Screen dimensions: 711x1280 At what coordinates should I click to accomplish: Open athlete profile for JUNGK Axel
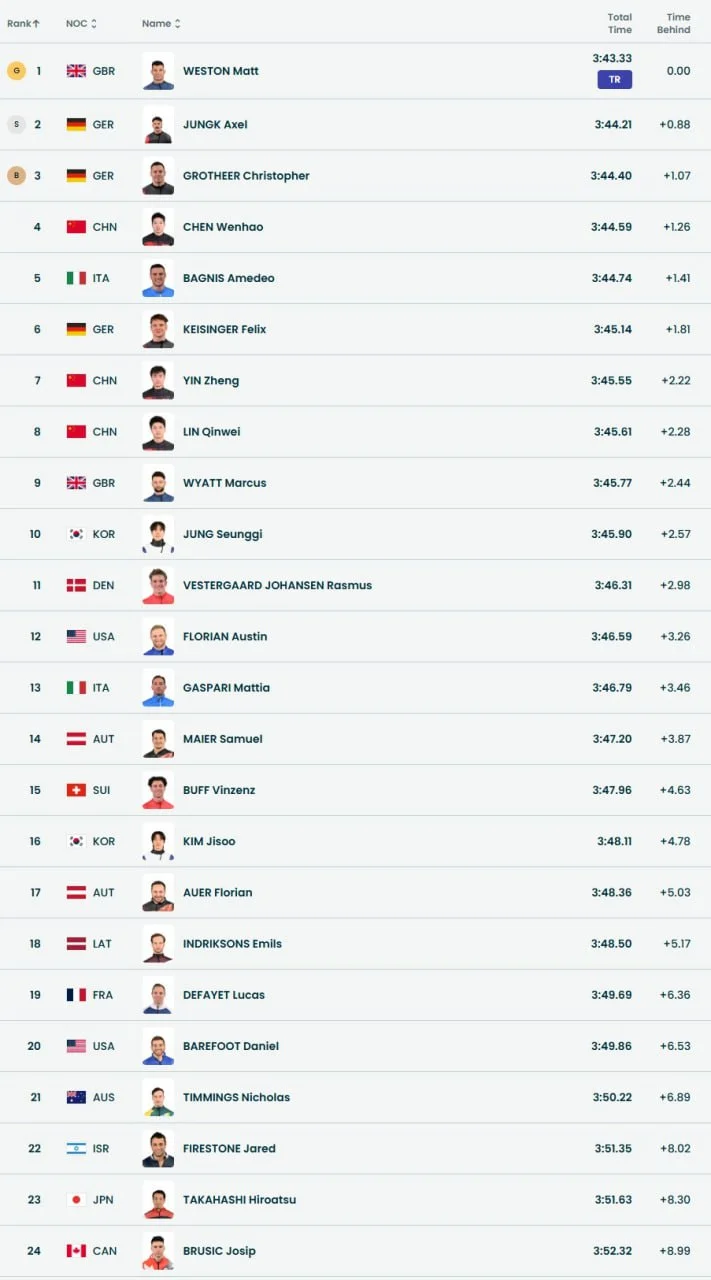(215, 125)
